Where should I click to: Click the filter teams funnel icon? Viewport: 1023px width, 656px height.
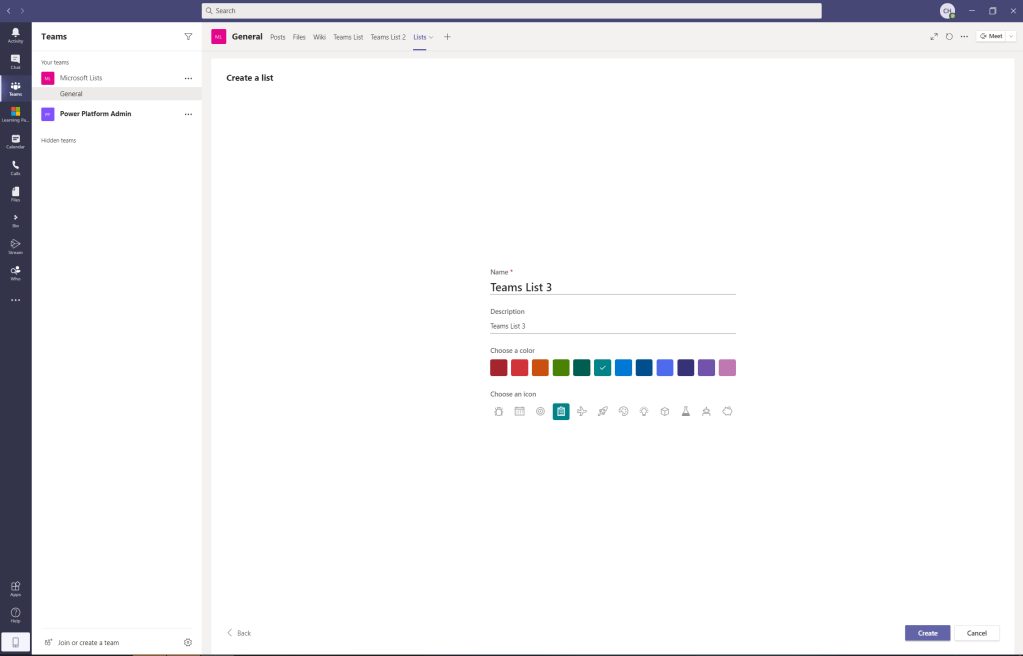(188, 36)
